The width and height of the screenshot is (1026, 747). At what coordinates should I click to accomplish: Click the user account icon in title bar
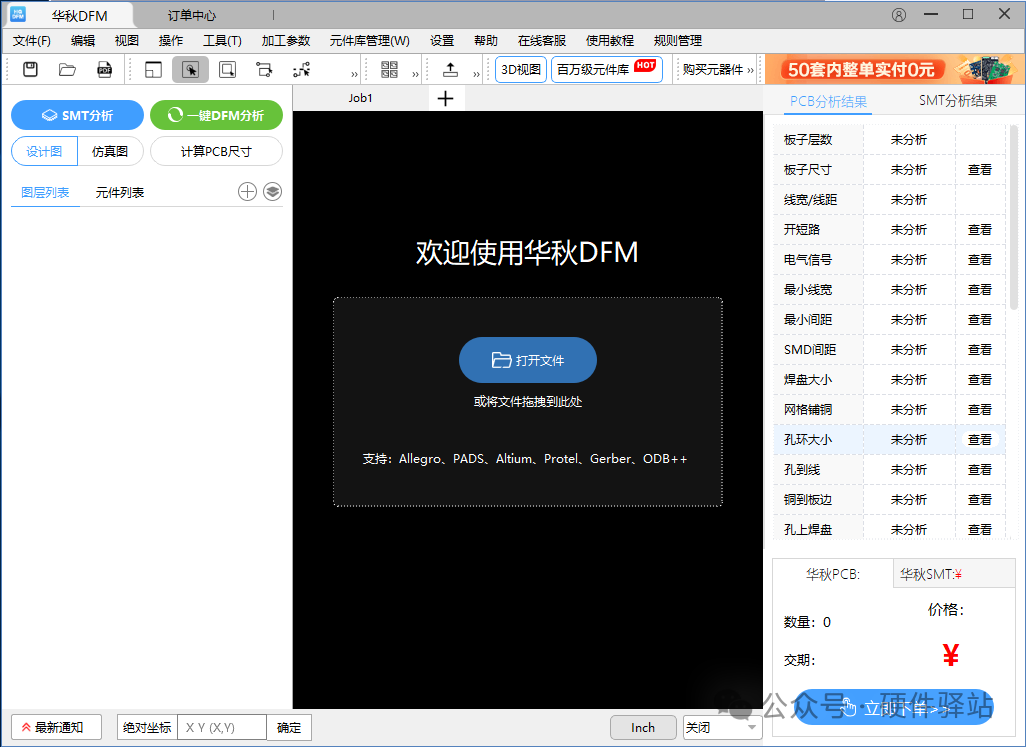(x=899, y=15)
